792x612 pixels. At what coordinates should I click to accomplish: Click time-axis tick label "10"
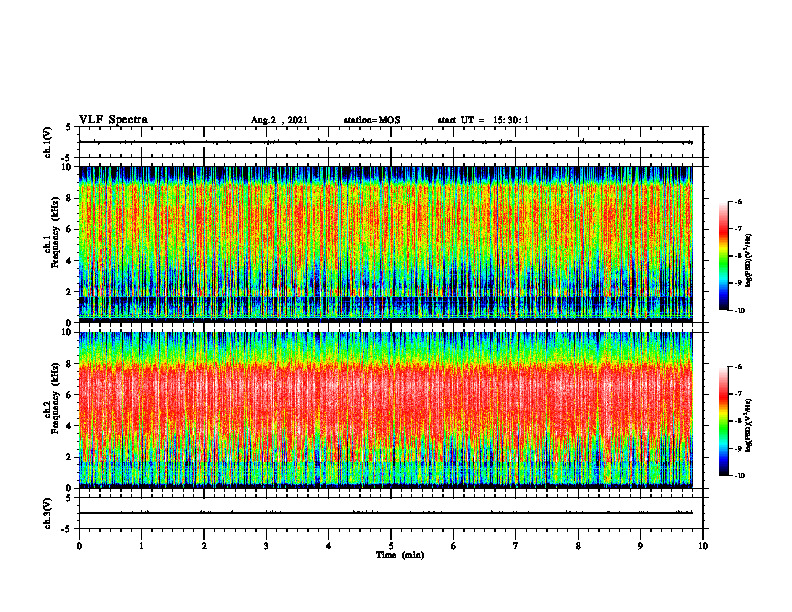(x=703, y=546)
